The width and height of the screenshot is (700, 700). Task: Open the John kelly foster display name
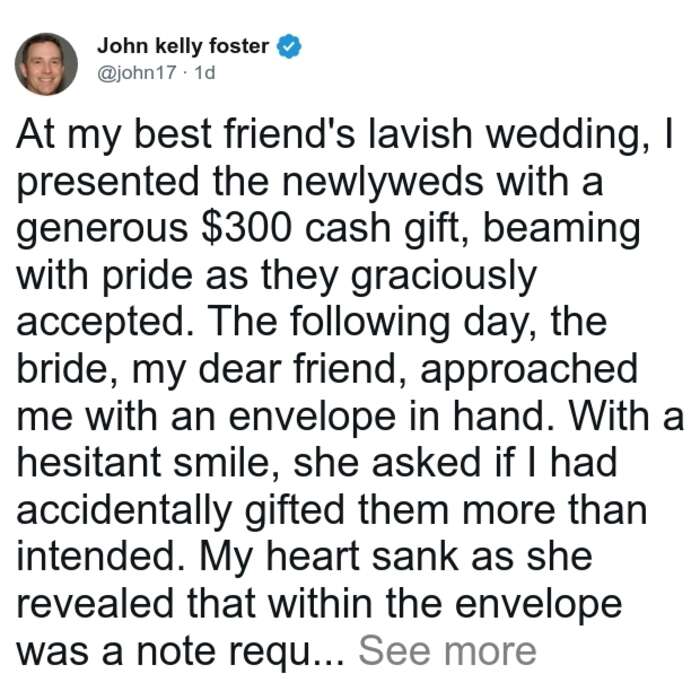click(183, 46)
